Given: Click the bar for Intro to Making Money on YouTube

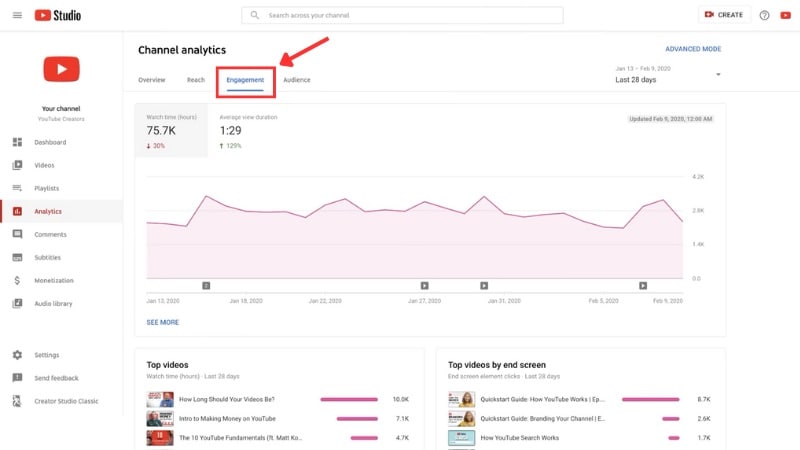Looking at the screenshot, I should [357, 418].
